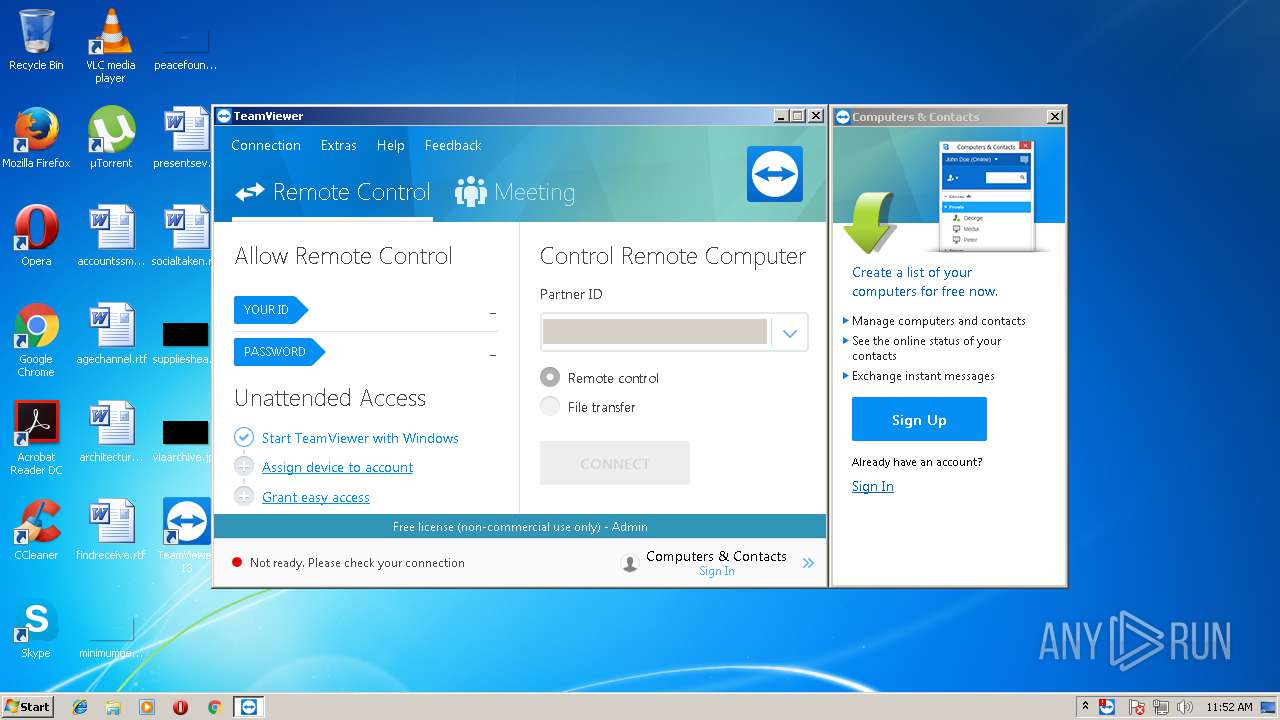This screenshot has width=1280, height=720.
Task: Open the TeamViewer 13 desktop shortcut
Action: pyautogui.click(x=186, y=535)
